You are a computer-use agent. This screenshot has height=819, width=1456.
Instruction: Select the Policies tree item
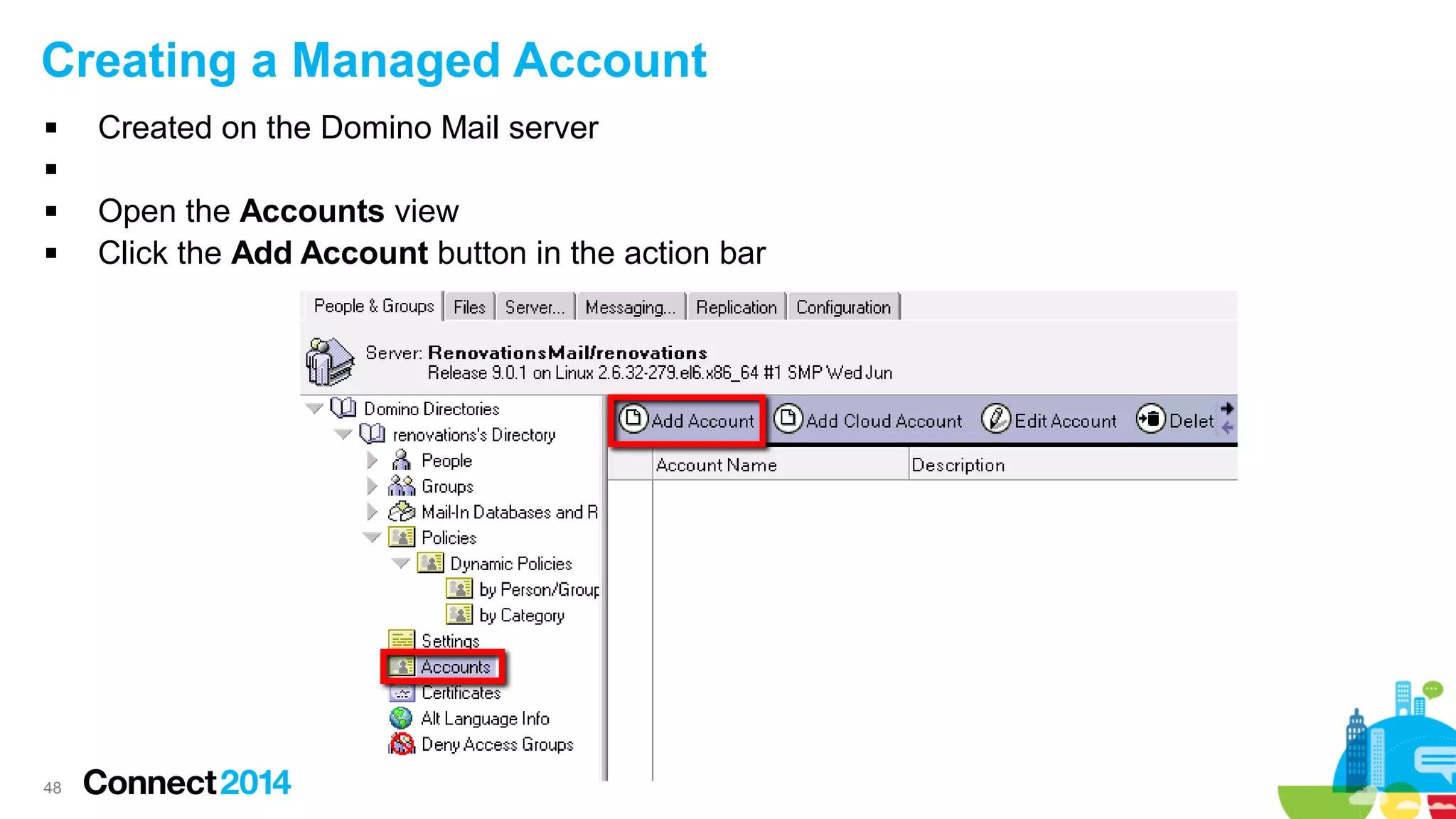point(449,537)
